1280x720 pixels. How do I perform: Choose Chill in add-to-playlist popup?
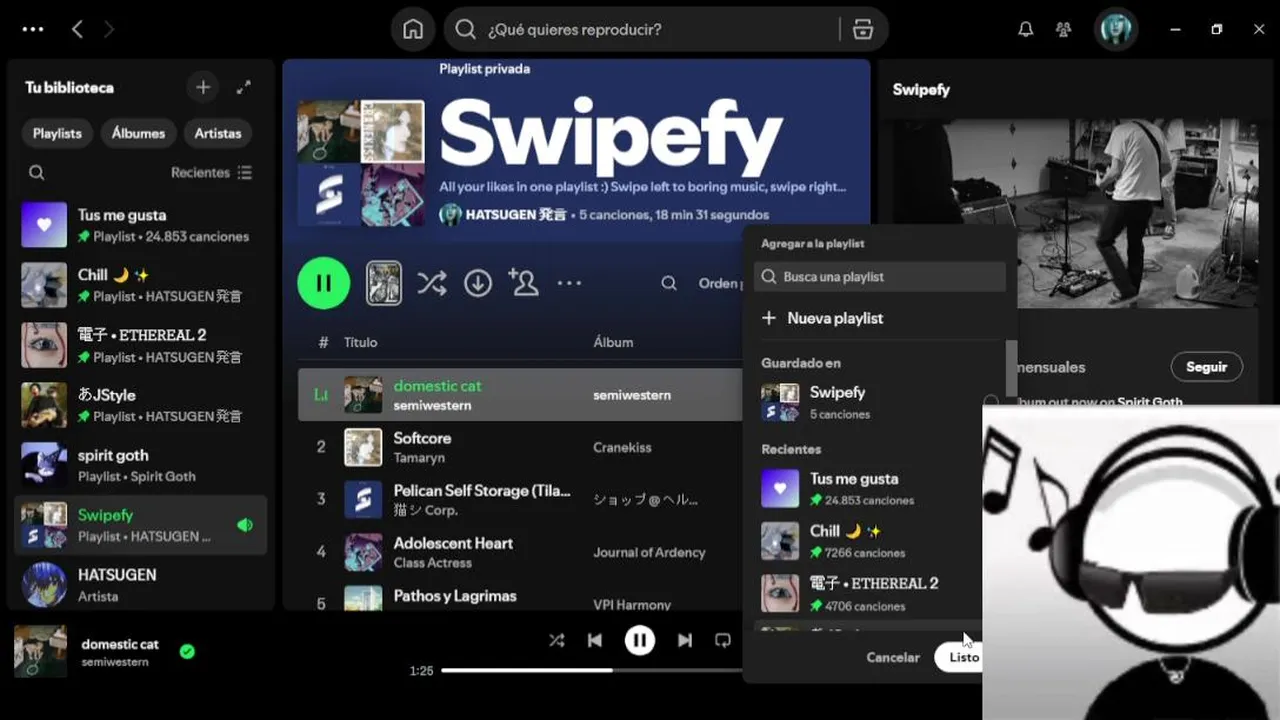tap(868, 541)
